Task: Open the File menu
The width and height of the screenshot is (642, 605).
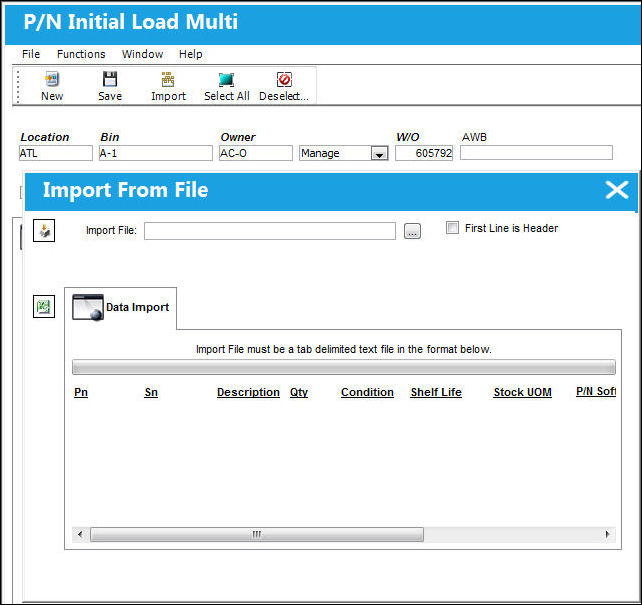Action: click(31, 54)
